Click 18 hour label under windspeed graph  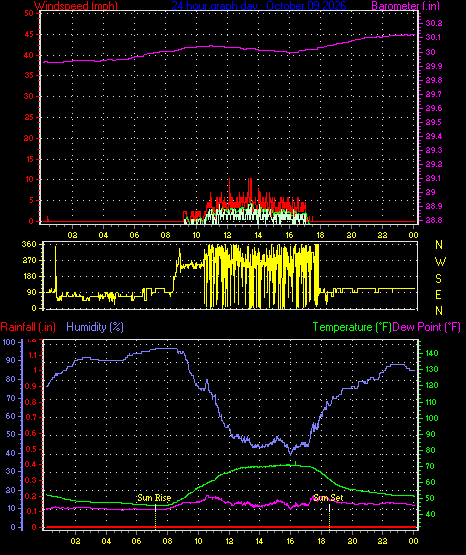point(320,235)
